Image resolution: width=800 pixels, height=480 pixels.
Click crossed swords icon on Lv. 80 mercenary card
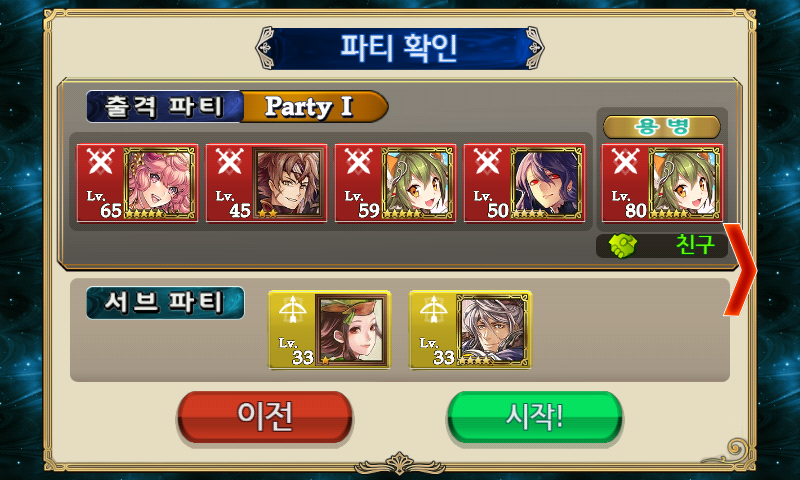tap(625, 162)
